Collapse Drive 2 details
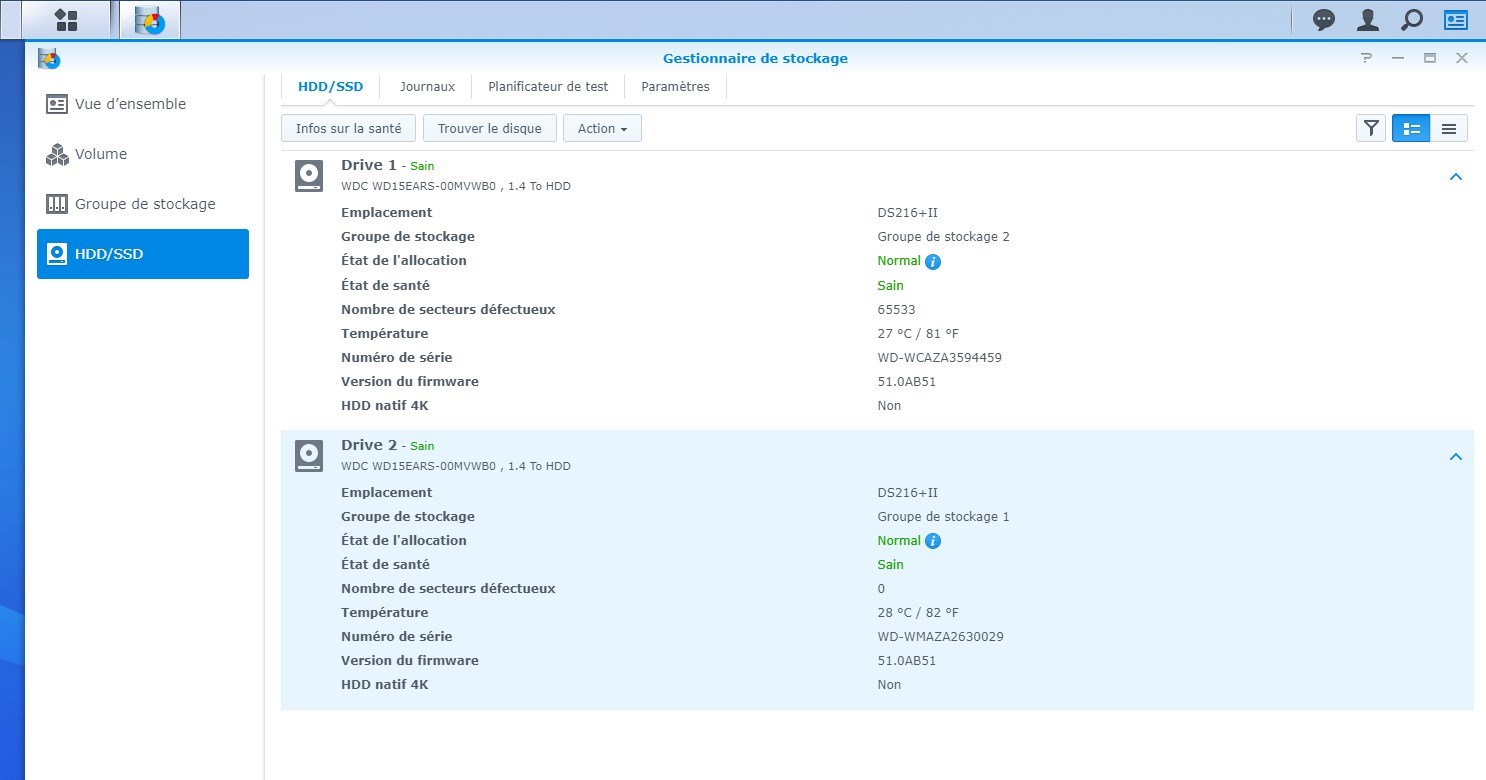Image resolution: width=1486 pixels, height=780 pixels. 1456,457
